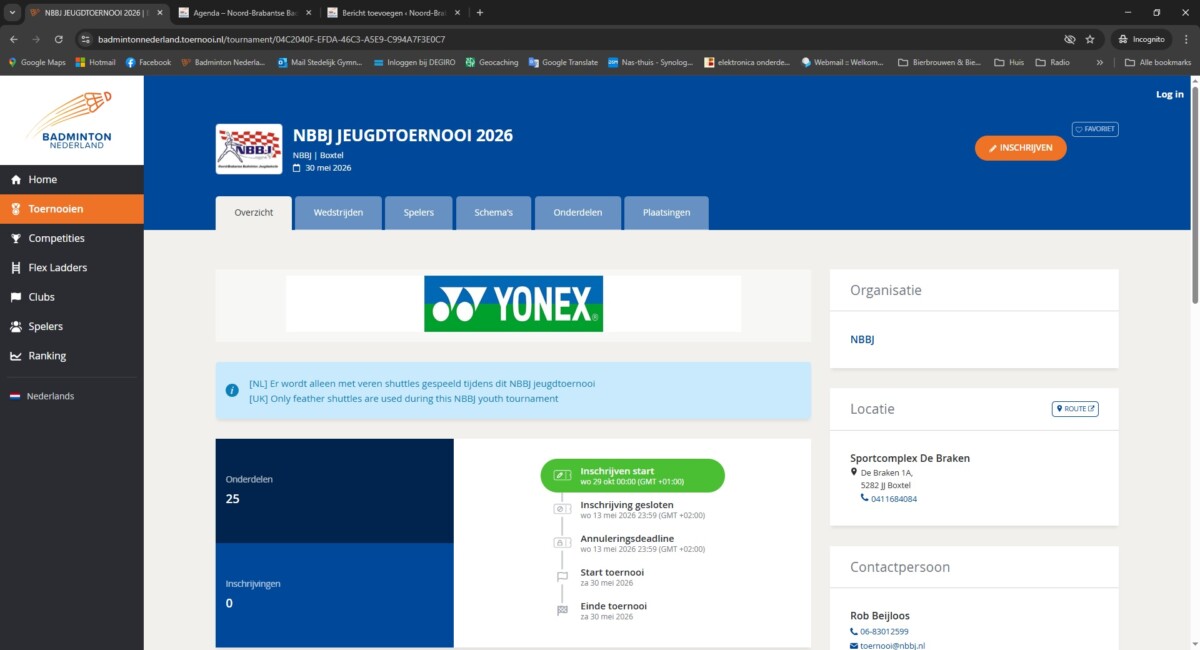1200x650 pixels.
Task: Click the NBBJ tournament logo in the header
Action: point(248,148)
